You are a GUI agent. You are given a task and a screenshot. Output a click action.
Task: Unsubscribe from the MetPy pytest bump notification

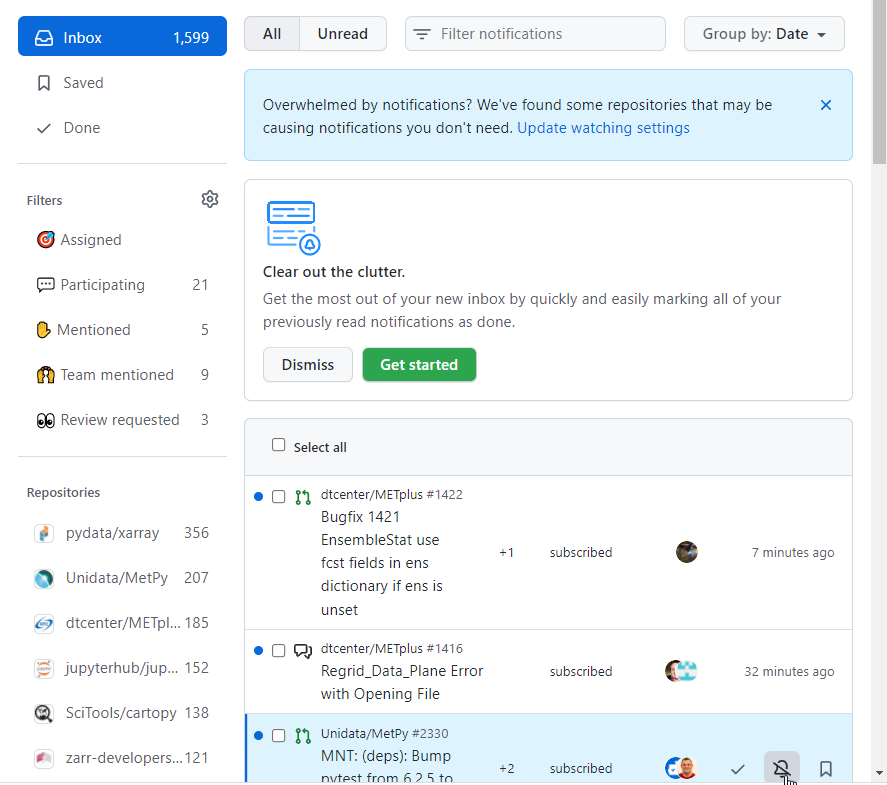[781, 768]
